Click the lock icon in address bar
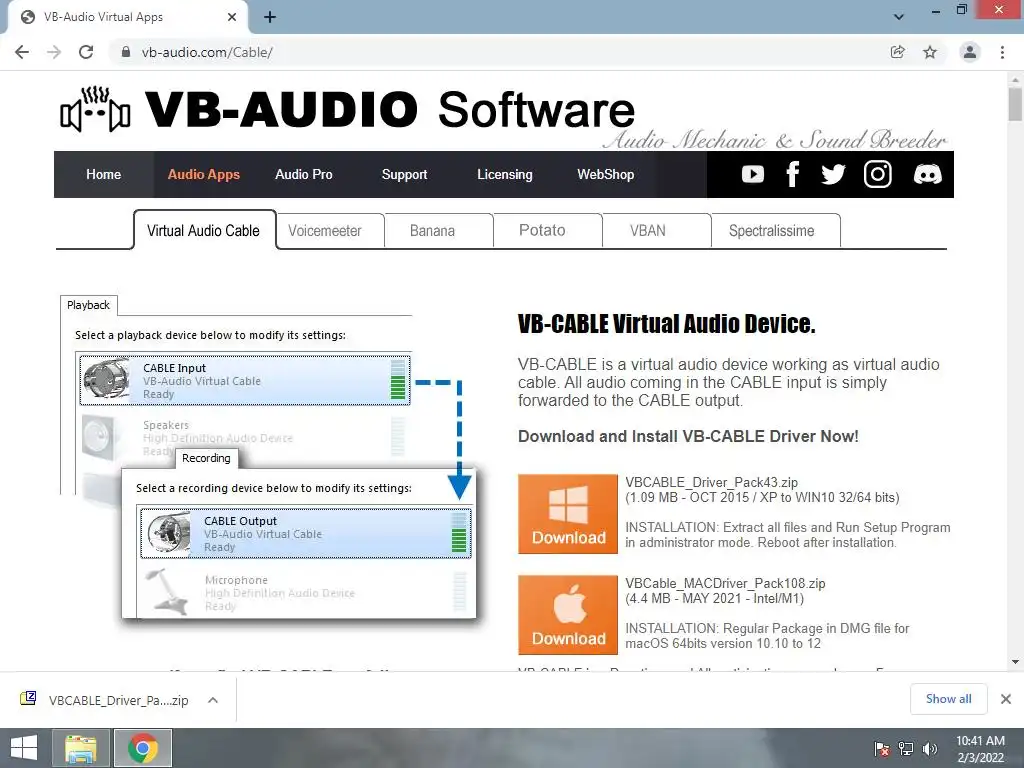Image resolution: width=1024 pixels, height=768 pixels. [126, 52]
